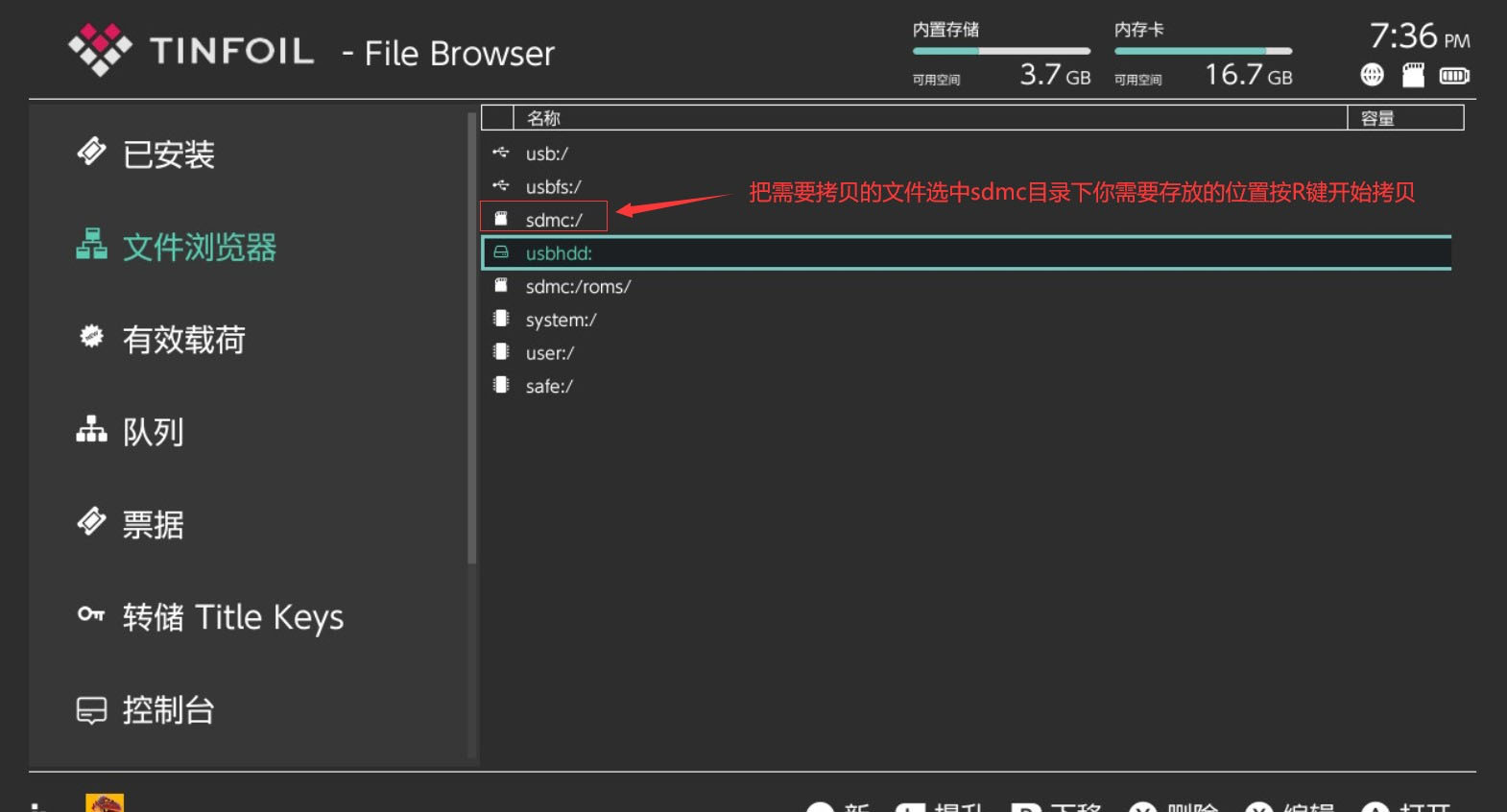The height and width of the screenshot is (812, 1507).
Task: Click the SD card status icon
Action: click(1413, 75)
